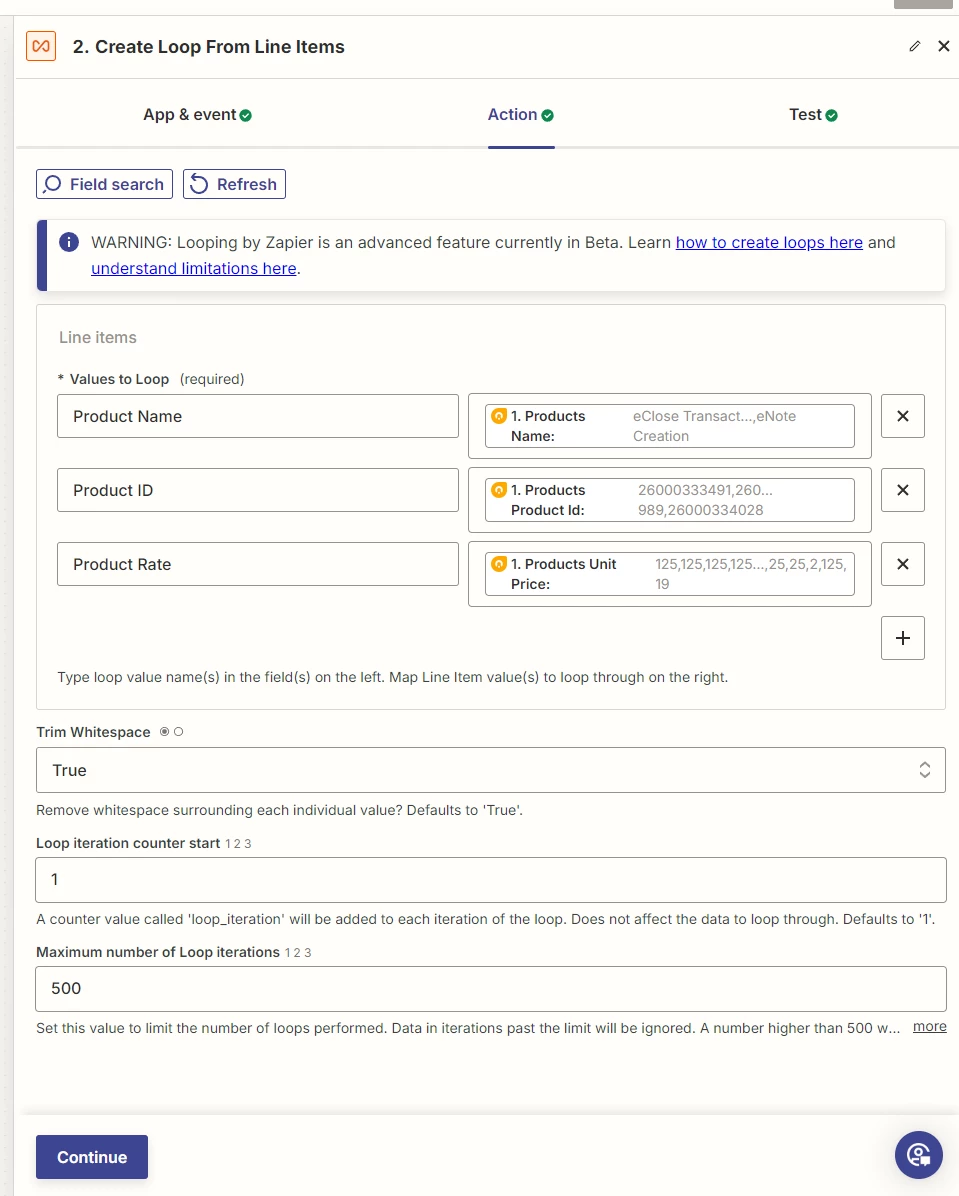Click the app icon in Products Product Id pill
Screen dimensions: 959x1196
499,490
